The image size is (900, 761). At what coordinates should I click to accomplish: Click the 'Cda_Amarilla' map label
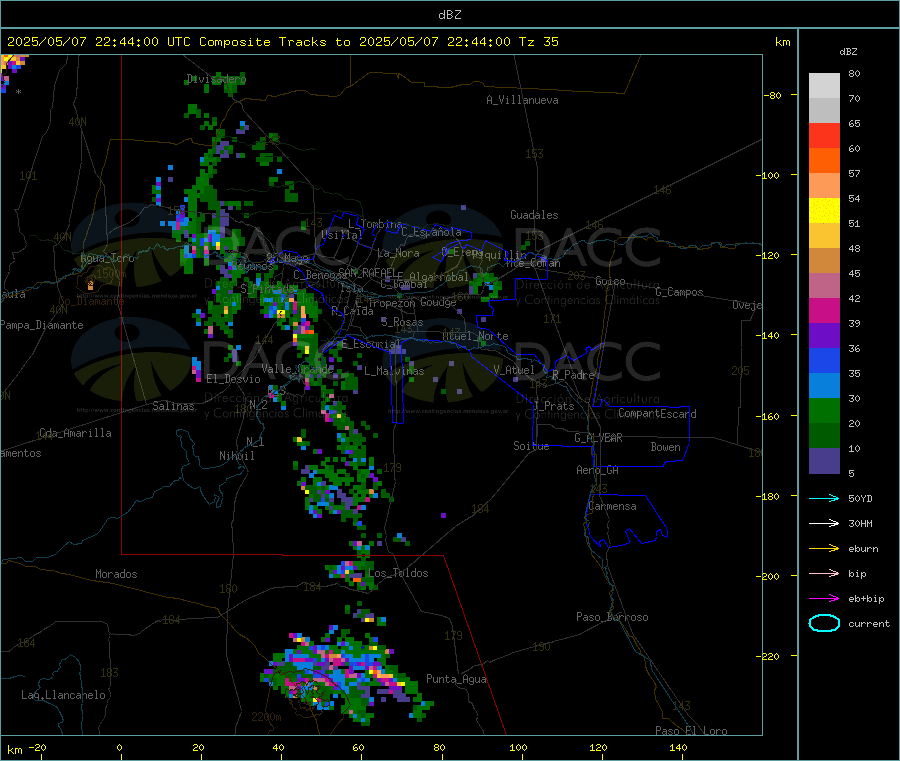(75, 433)
